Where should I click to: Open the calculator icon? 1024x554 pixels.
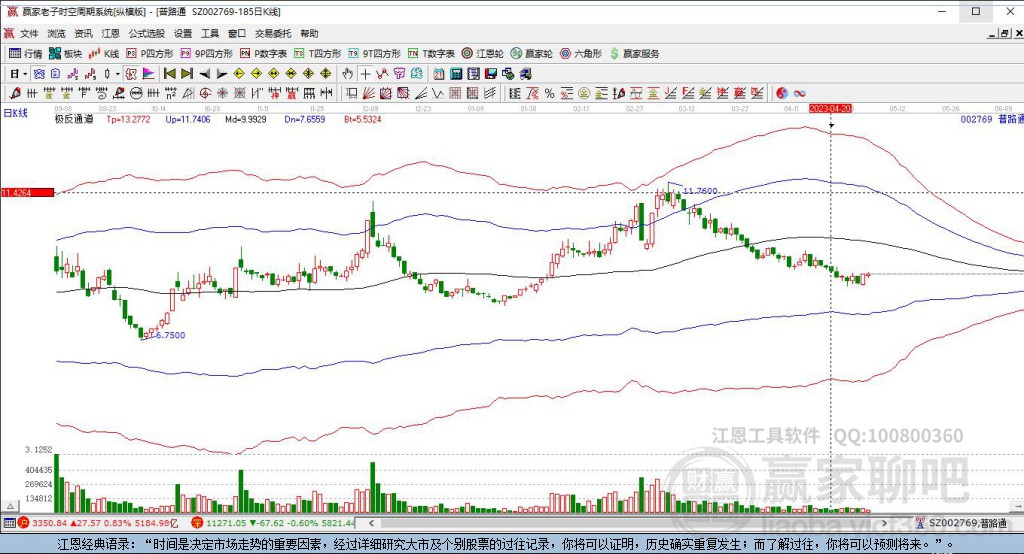click(456, 74)
